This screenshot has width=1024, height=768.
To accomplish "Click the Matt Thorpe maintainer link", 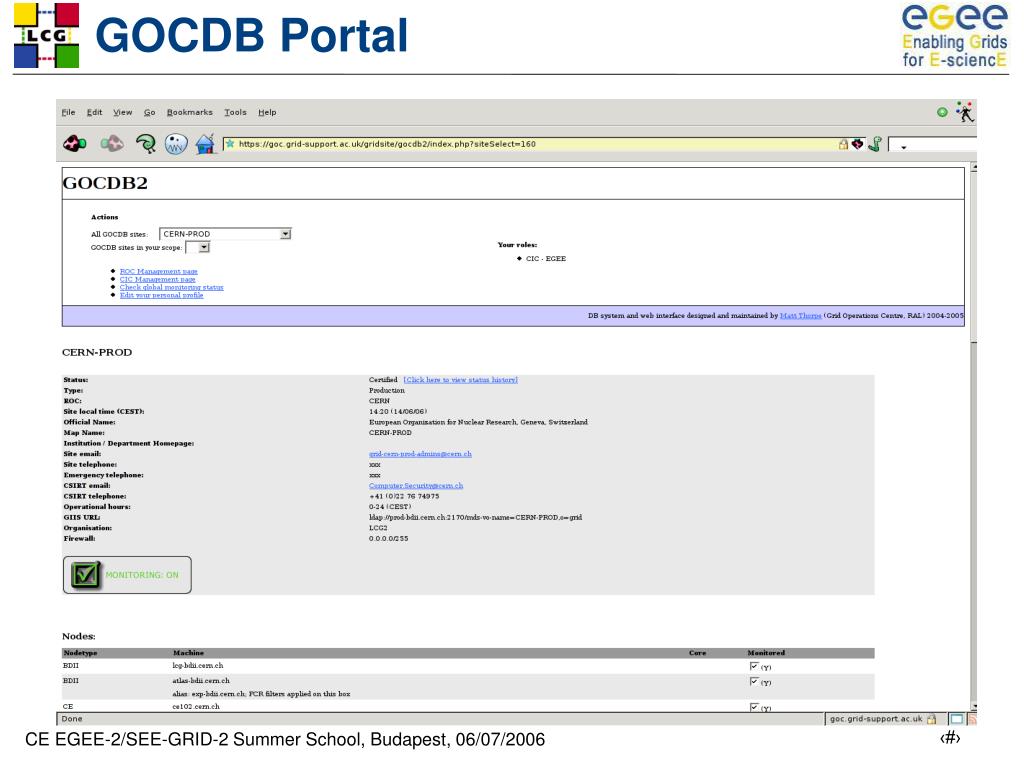I will (801, 315).
